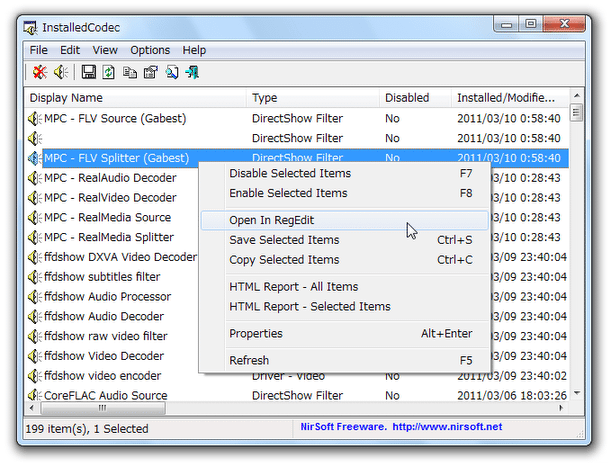Select Open In RegEdit from context menu

pos(344,221)
